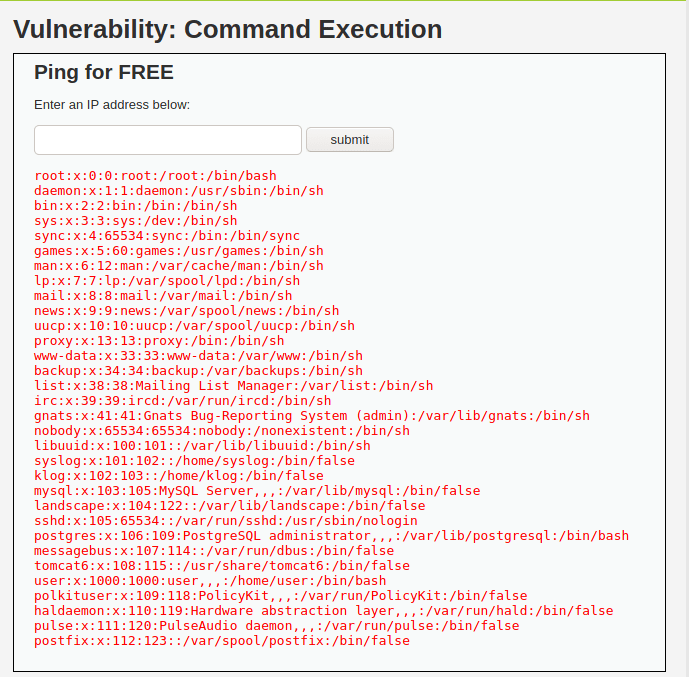Click the PostgreSQL administrator output line
This screenshot has width=689, height=677.
(x=331, y=536)
